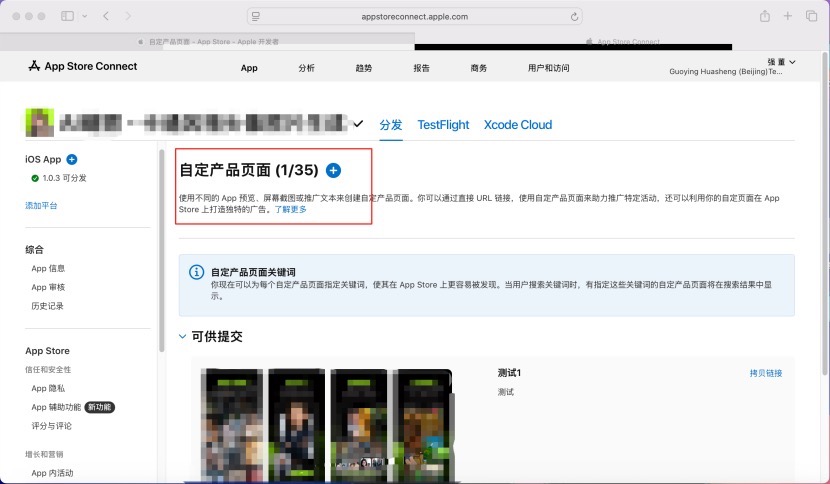Collapse the 可供提交 section
The image size is (830, 484).
(182, 336)
